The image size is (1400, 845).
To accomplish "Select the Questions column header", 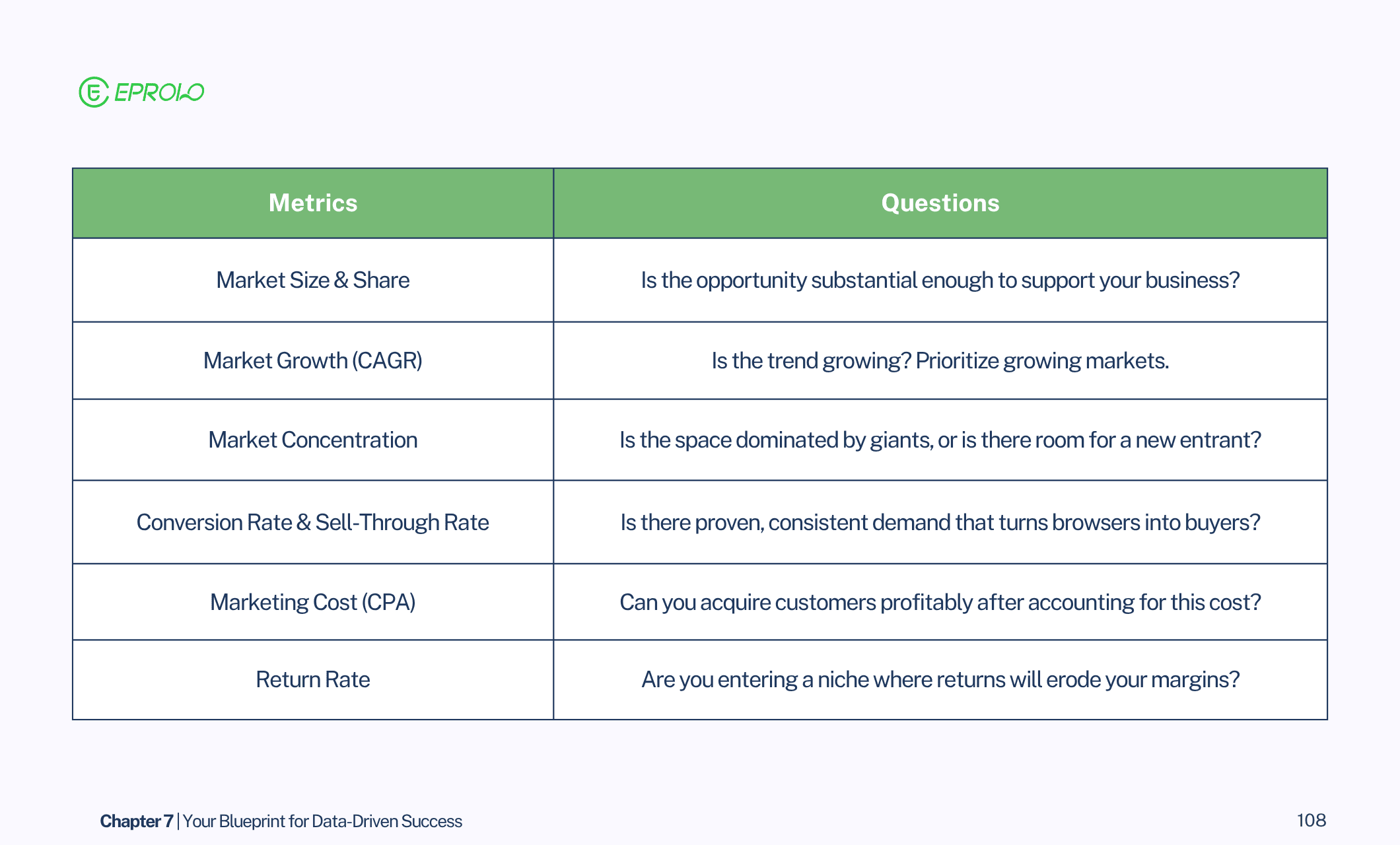I will pyautogui.click(x=940, y=203).
